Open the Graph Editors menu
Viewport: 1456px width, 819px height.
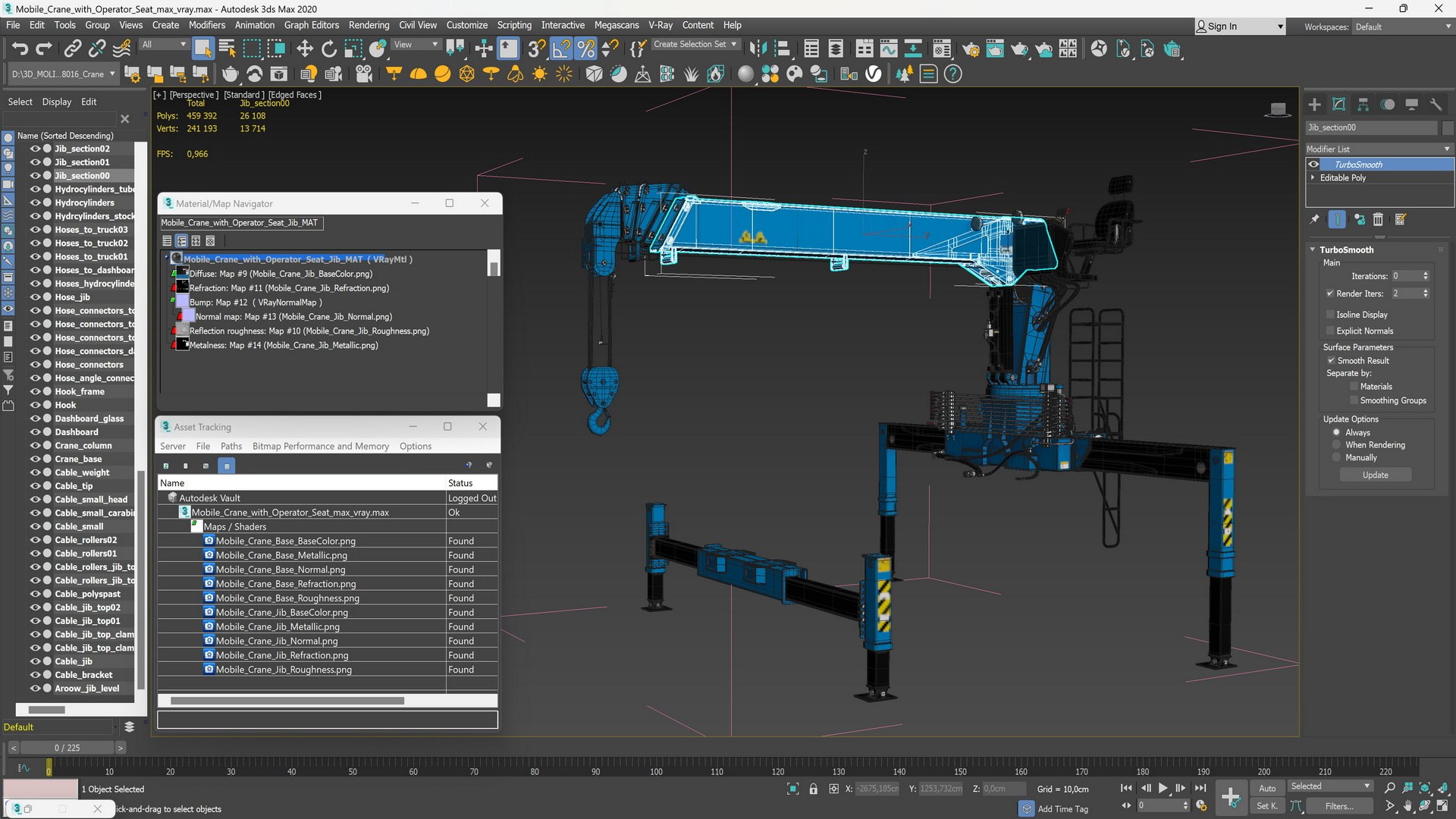click(x=311, y=25)
